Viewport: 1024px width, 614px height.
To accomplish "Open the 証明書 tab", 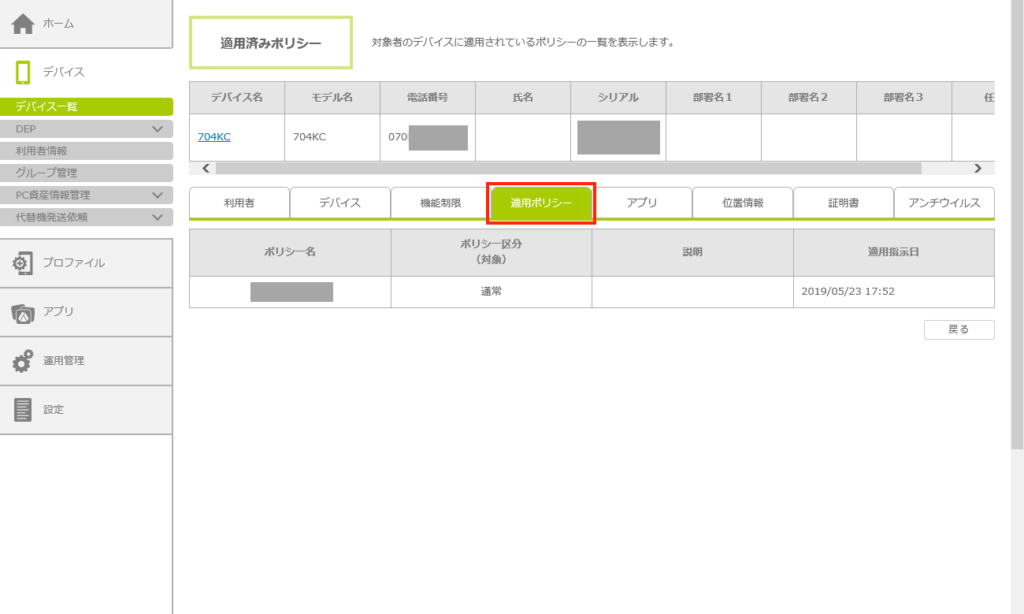I will coord(843,203).
